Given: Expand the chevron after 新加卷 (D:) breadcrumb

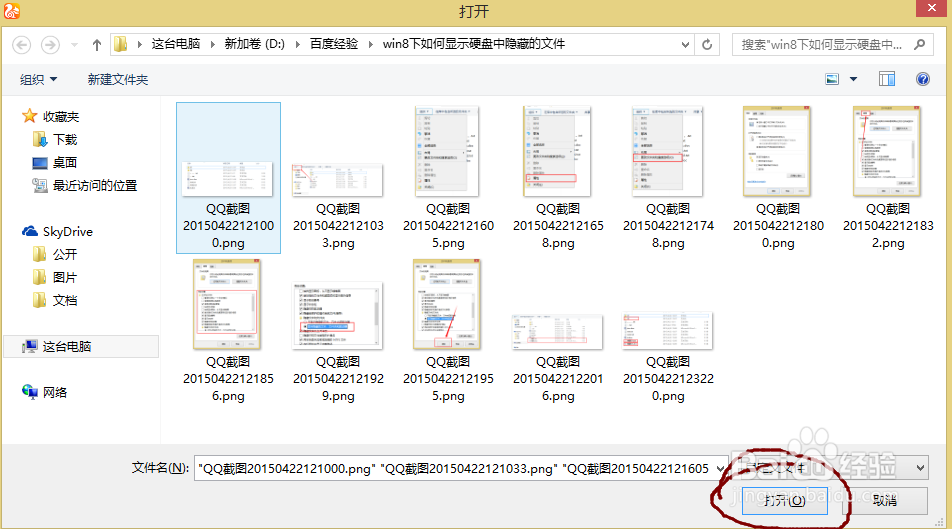Looking at the screenshot, I should tap(298, 44).
